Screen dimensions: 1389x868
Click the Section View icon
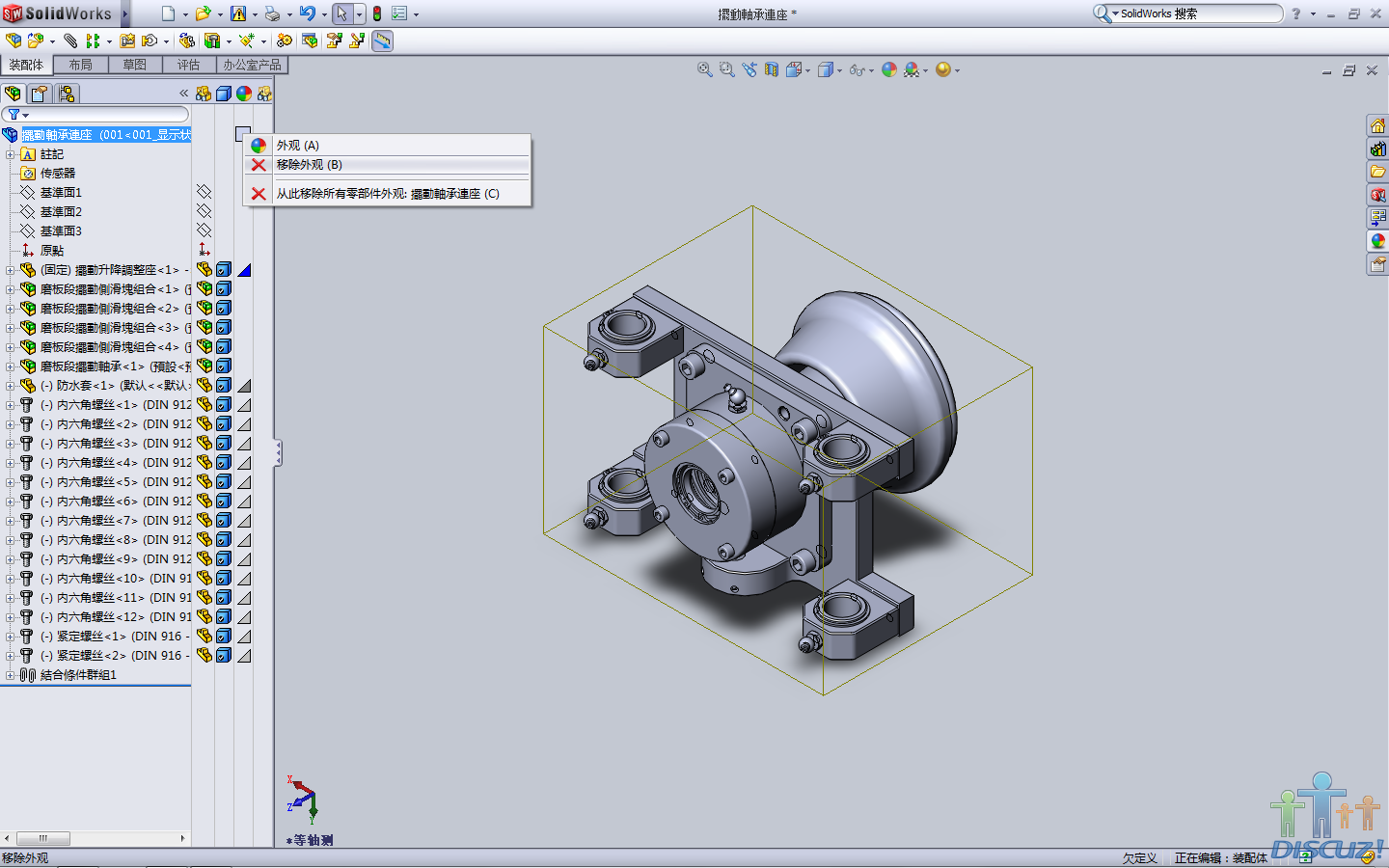[772, 69]
